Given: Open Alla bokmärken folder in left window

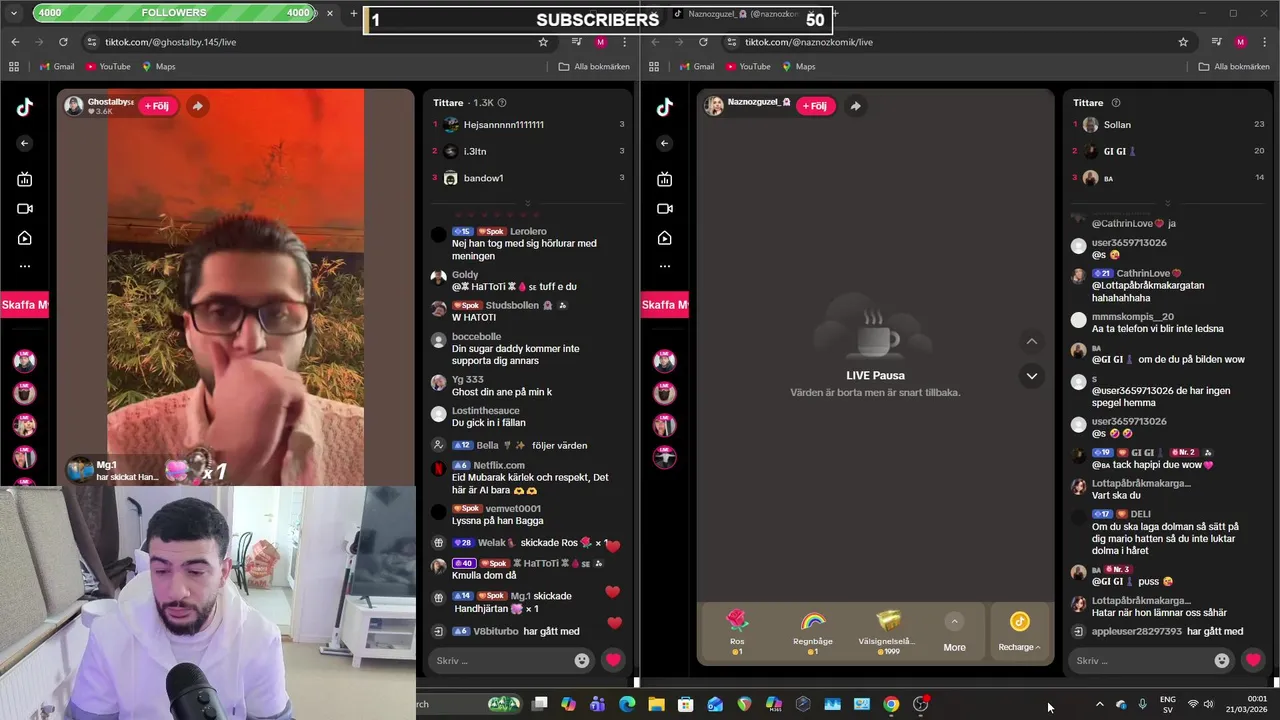Looking at the screenshot, I should pyautogui.click(x=594, y=67).
